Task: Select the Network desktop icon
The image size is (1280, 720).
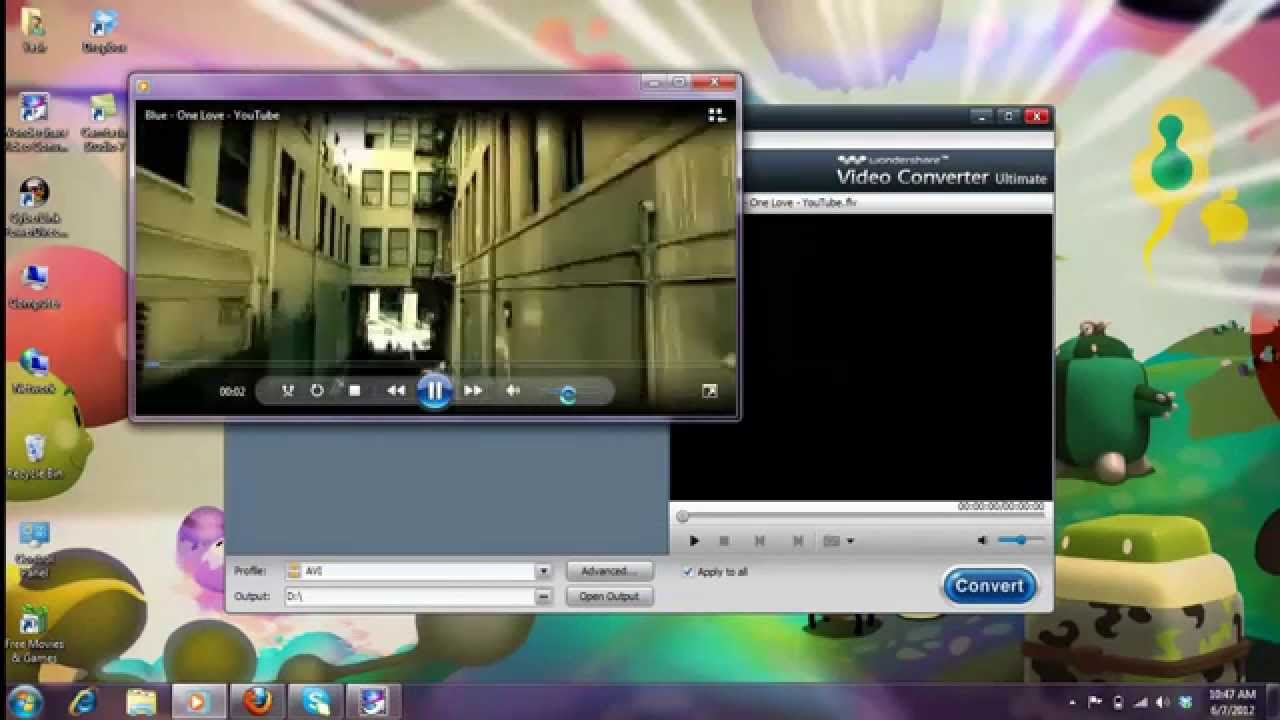Action: (35, 370)
